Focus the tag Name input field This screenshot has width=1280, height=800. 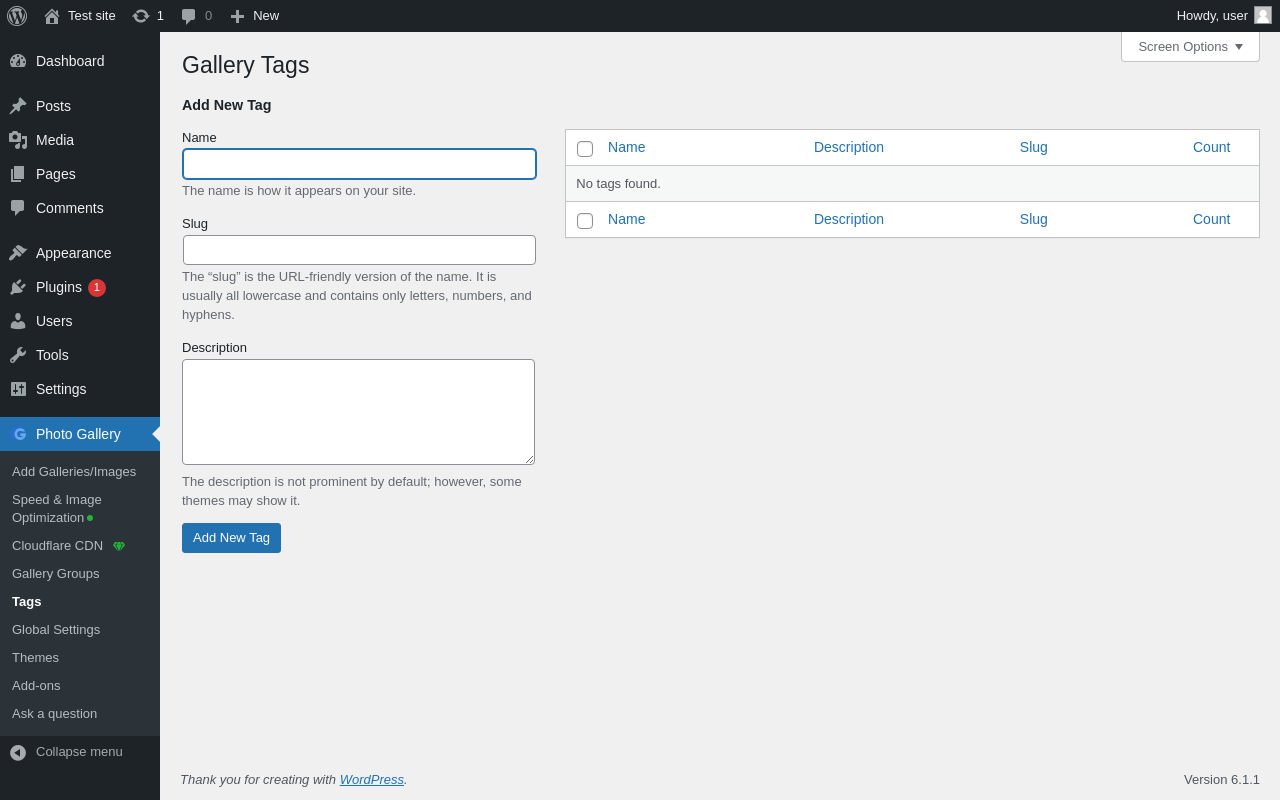pyautogui.click(x=359, y=164)
